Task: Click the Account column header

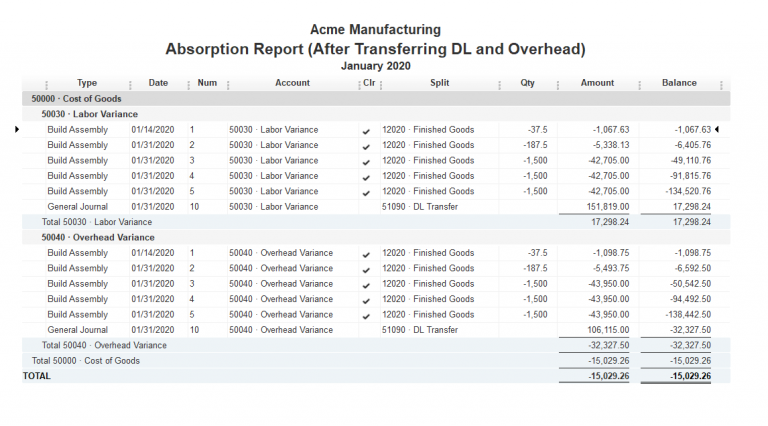Action: click(292, 83)
